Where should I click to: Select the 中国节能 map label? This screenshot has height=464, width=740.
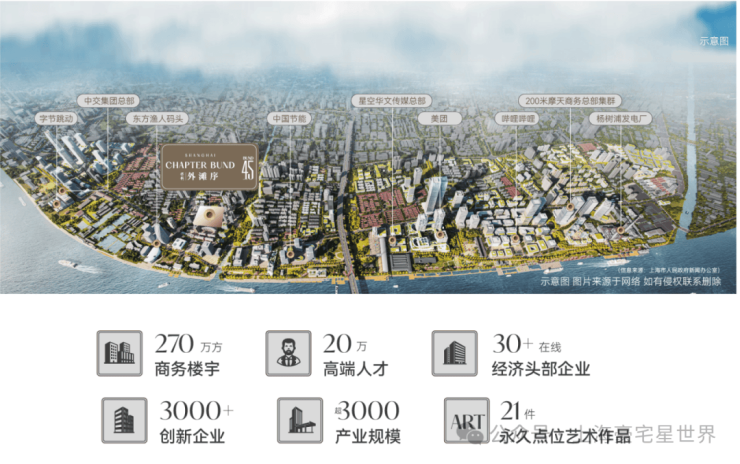pos(289,118)
